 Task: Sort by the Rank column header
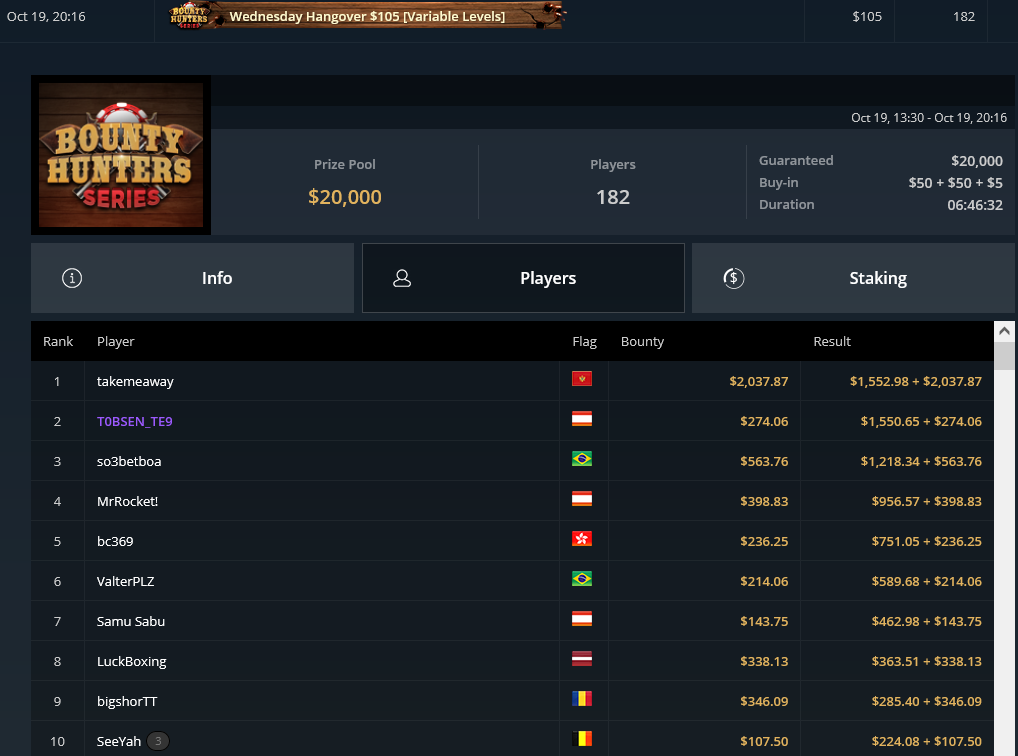click(x=58, y=342)
